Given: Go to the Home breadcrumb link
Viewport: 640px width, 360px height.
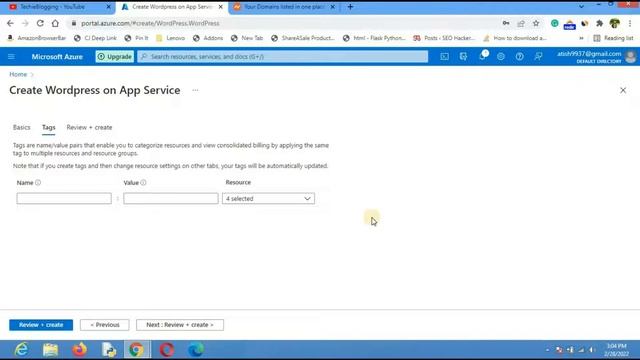Looking at the screenshot, I should [x=18, y=74].
